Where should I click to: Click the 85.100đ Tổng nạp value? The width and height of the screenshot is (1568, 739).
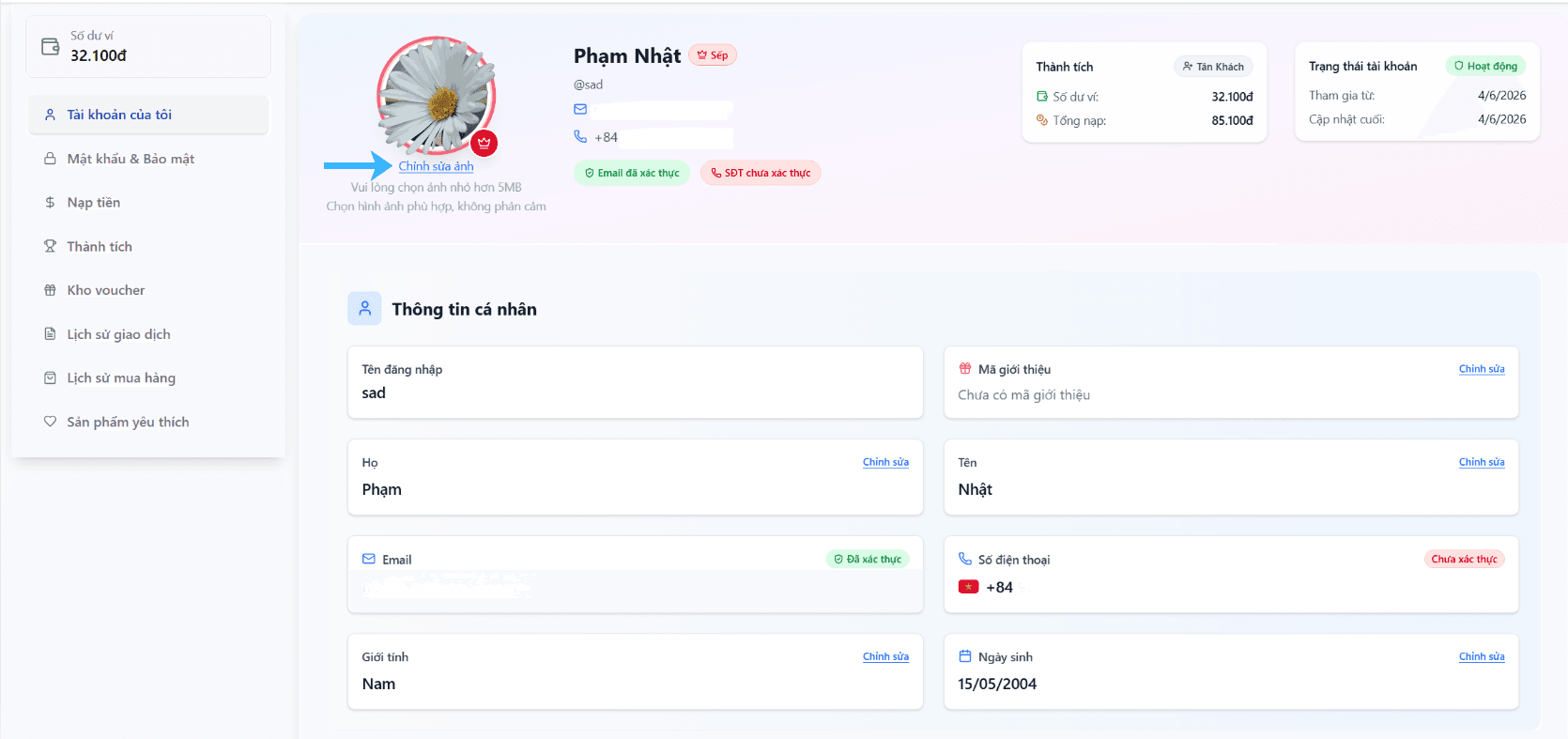point(1232,120)
